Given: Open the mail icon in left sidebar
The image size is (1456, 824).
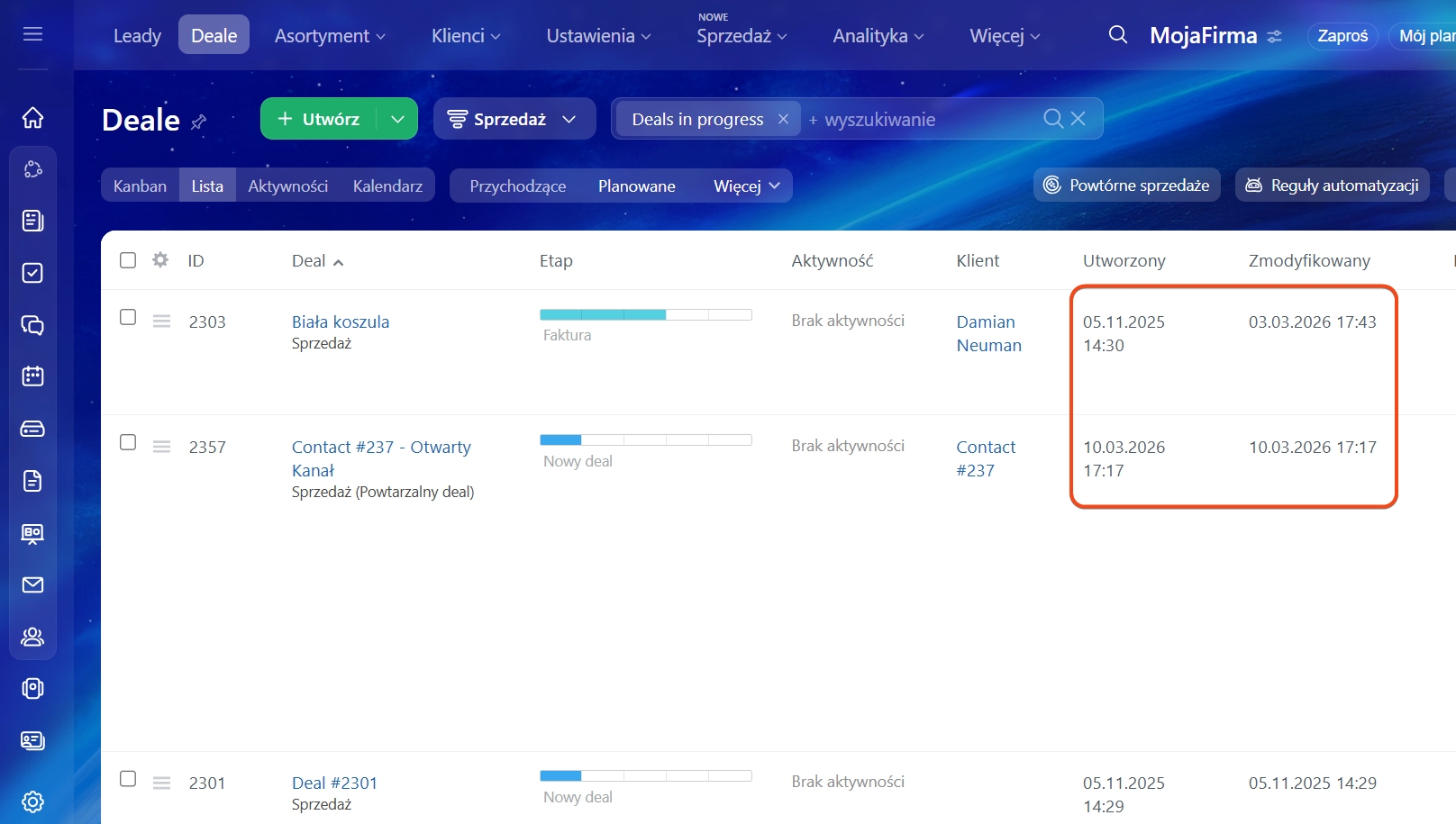Looking at the screenshot, I should (32, 585).
